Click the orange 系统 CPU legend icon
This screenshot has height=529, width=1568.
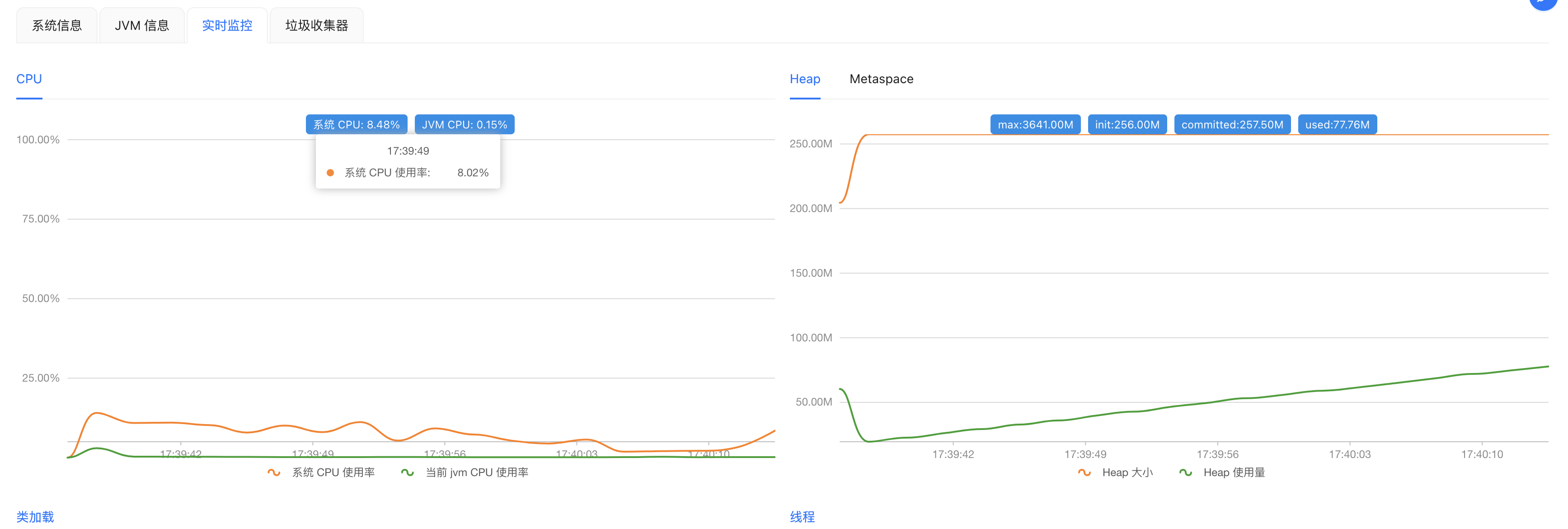274,472
